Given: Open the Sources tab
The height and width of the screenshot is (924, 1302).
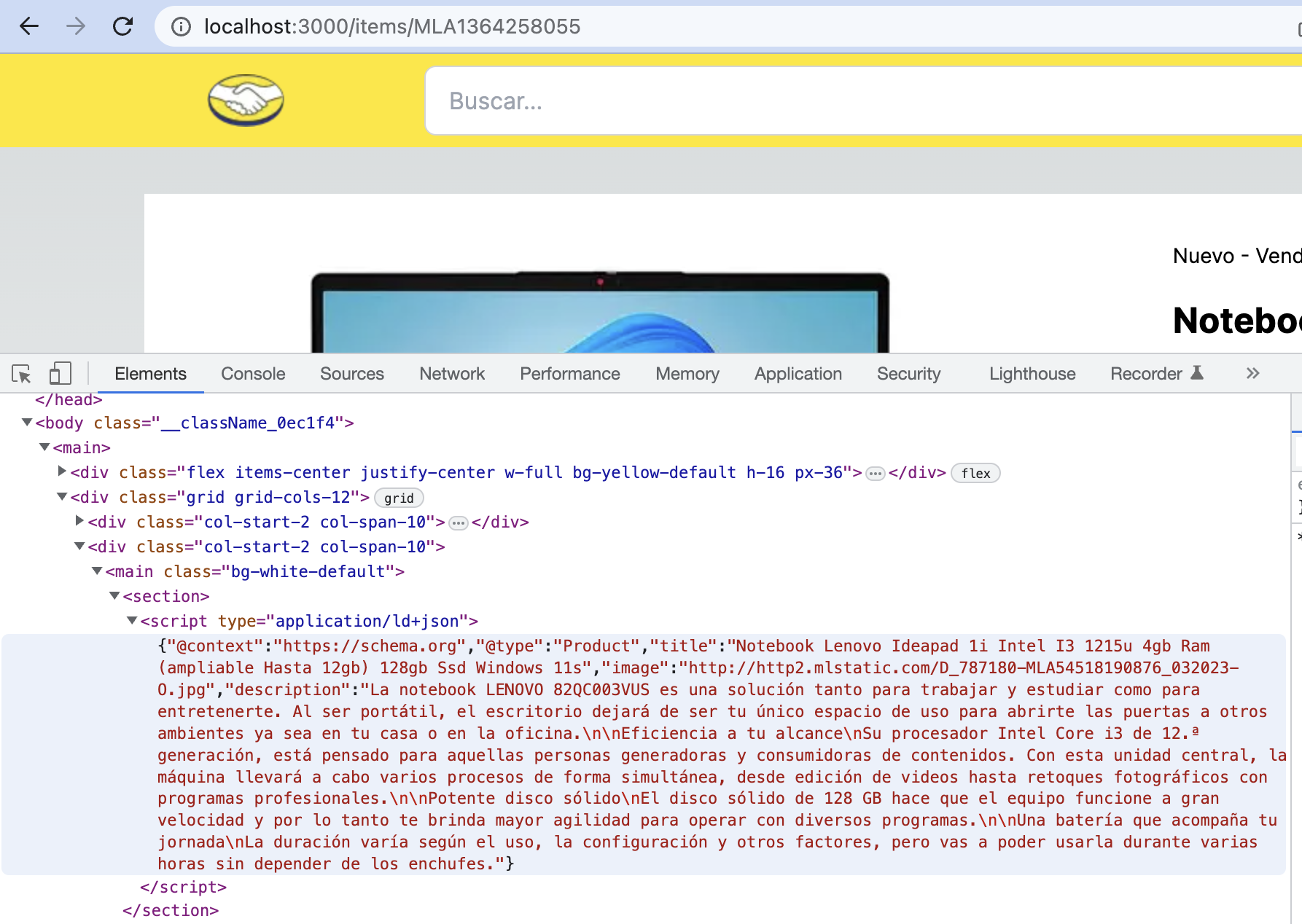Looking at the screenshot, I should (352, 374).
